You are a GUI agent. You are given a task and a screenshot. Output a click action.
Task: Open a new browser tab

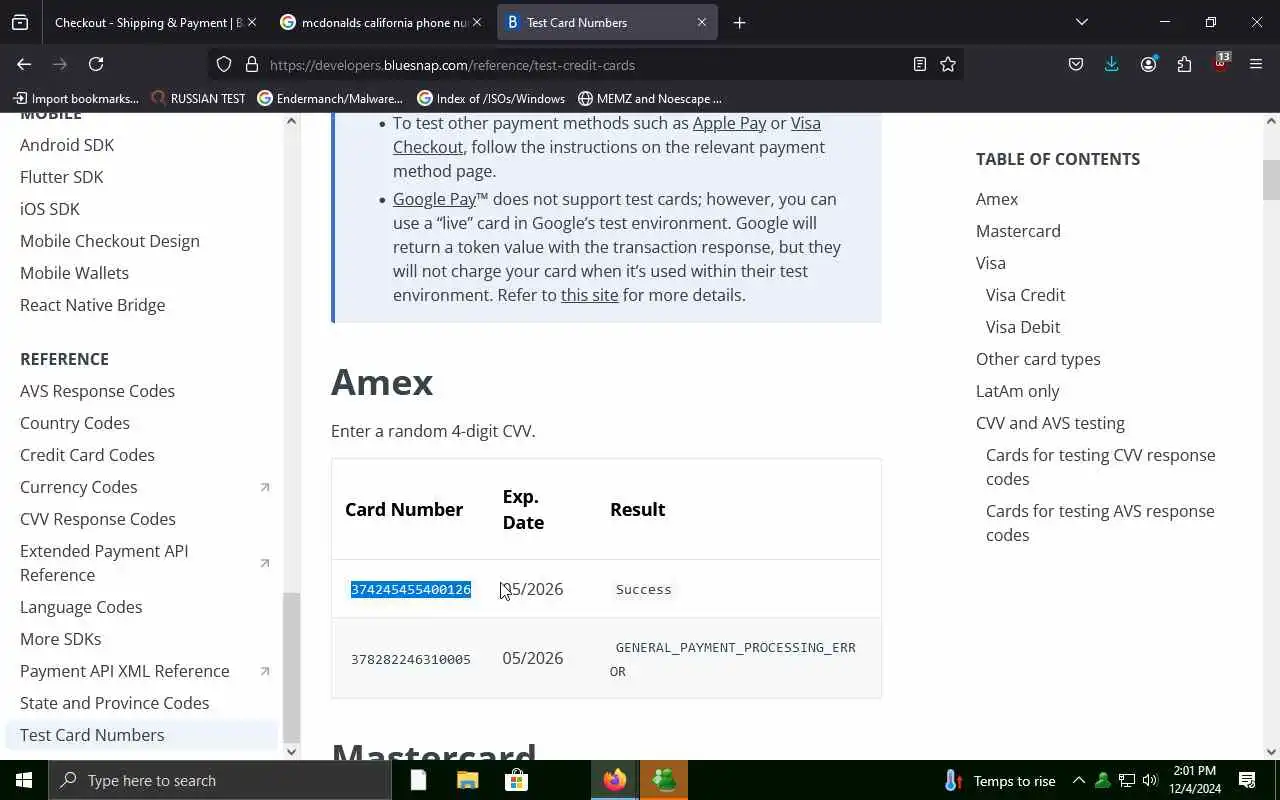739,22
